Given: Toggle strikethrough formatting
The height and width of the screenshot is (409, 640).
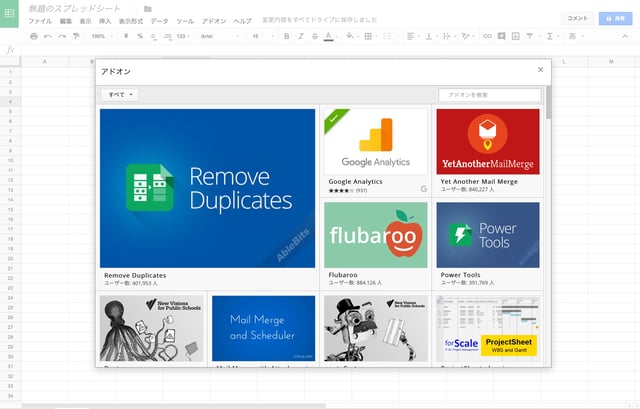Looking at the screenshot, I should [315, 36].
